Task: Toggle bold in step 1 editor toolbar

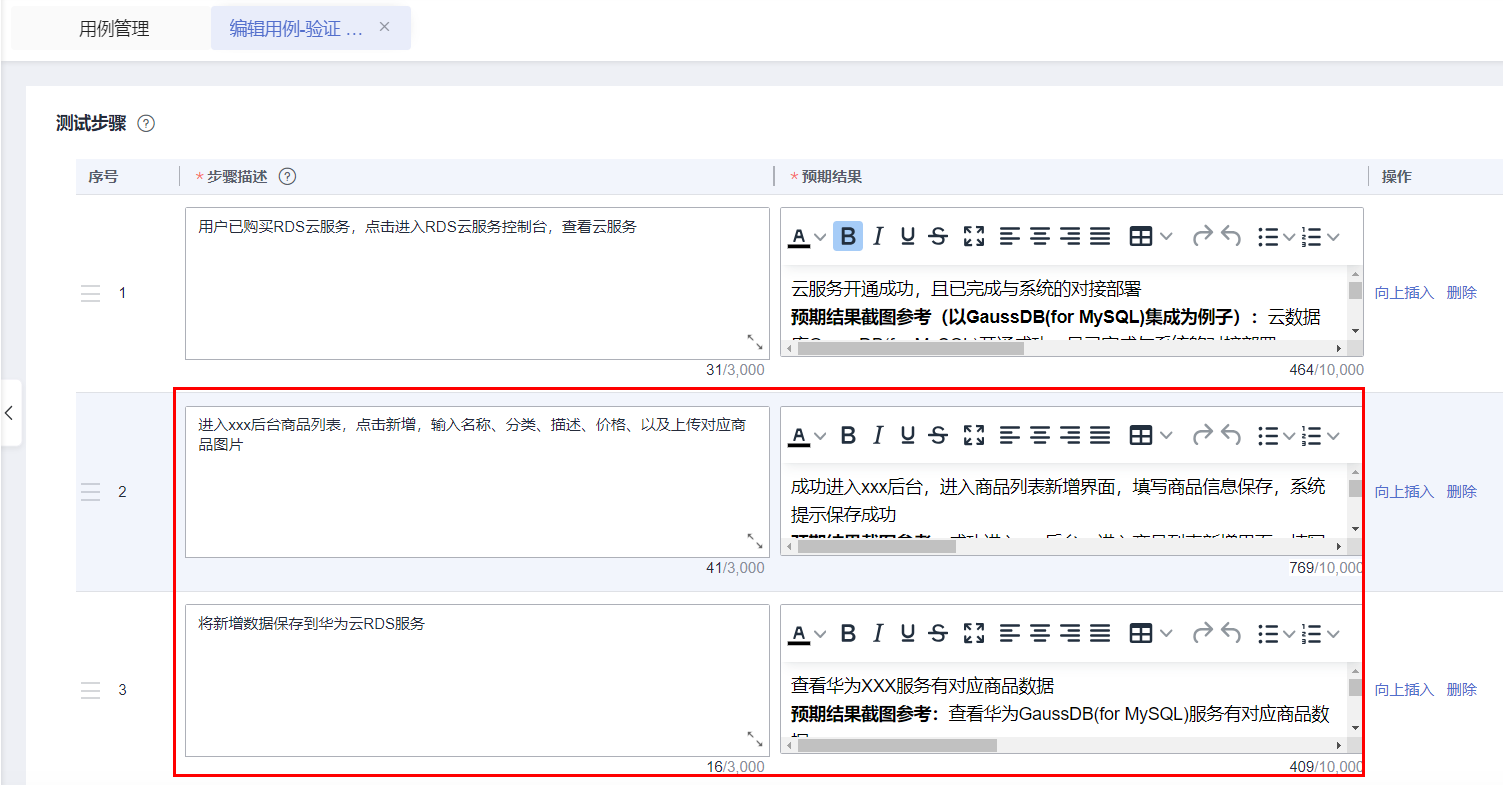Action: 848,237
